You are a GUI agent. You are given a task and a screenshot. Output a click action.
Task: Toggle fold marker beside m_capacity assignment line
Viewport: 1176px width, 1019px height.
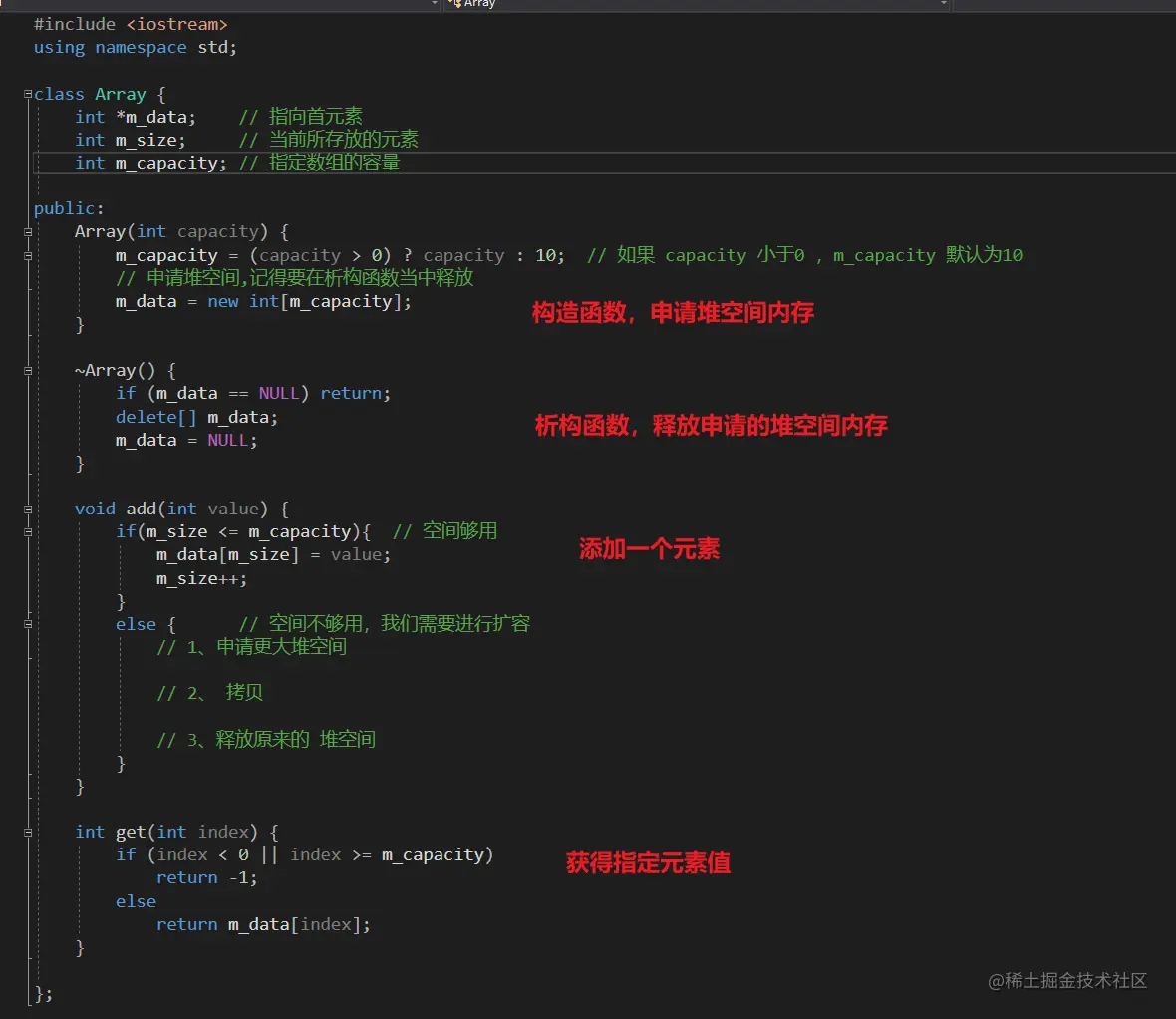[x=28, y=256]
